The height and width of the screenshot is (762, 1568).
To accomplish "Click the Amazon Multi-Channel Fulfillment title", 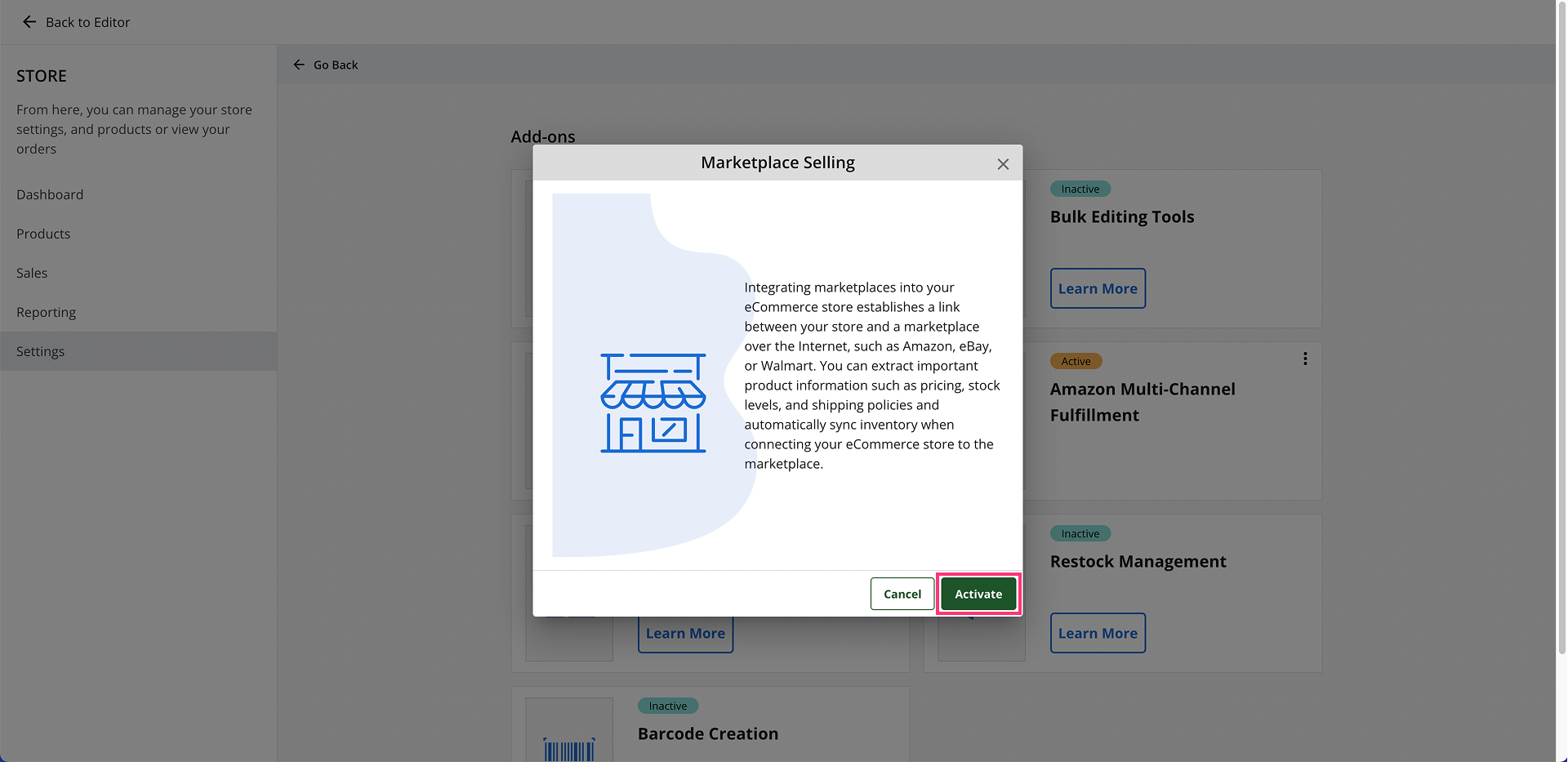I will tap(1143, 402).
